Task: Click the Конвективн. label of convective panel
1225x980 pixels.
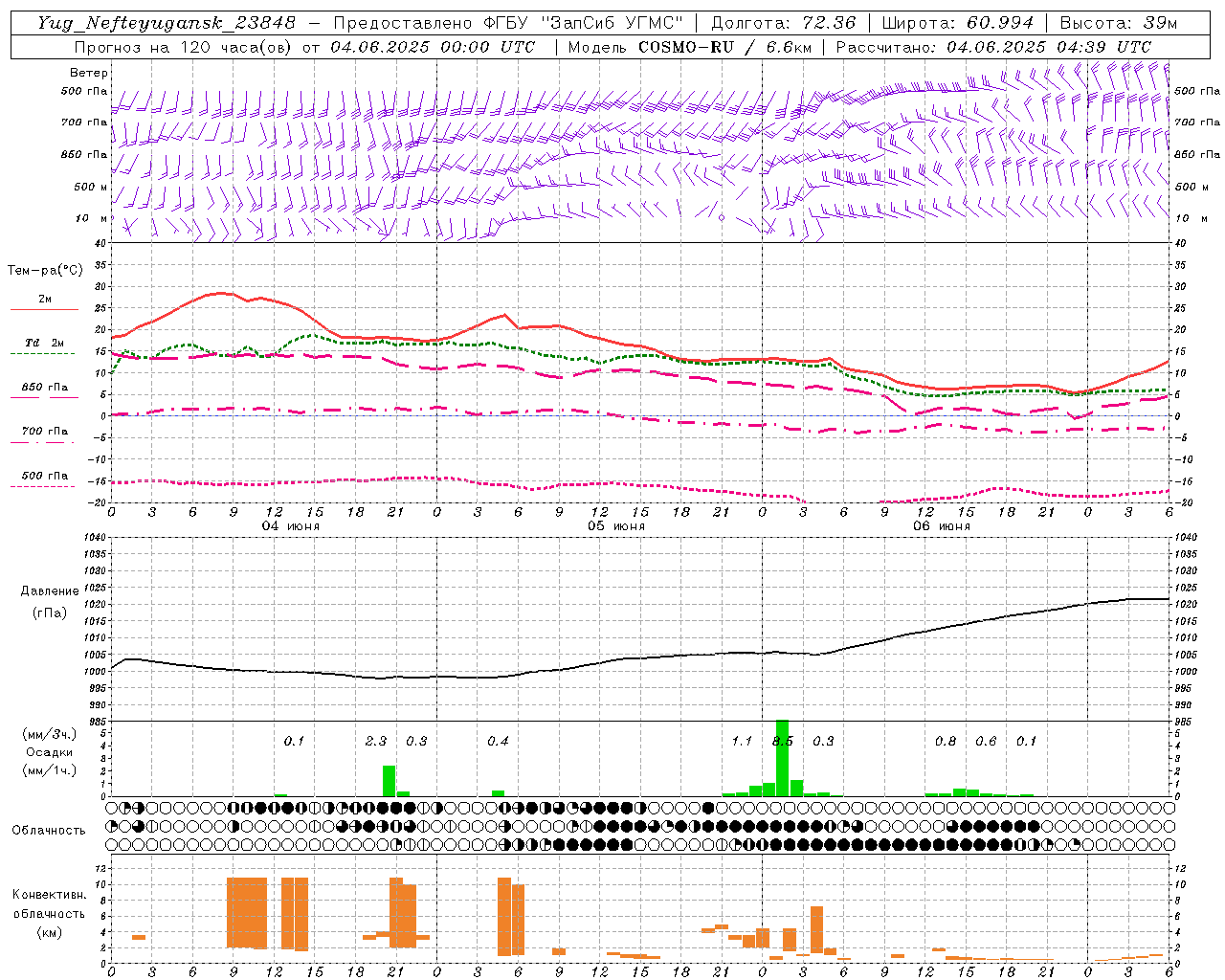Action: (x=50, y=895)
